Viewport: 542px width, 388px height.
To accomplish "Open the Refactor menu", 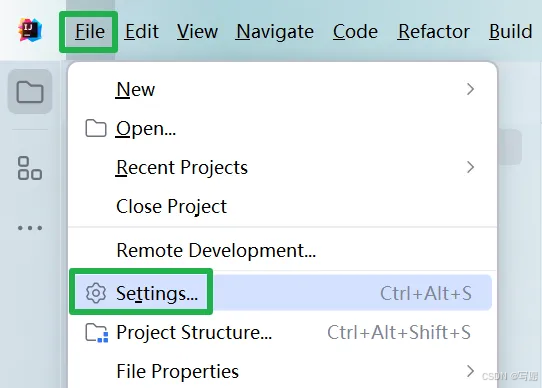I will pos(434,32).
